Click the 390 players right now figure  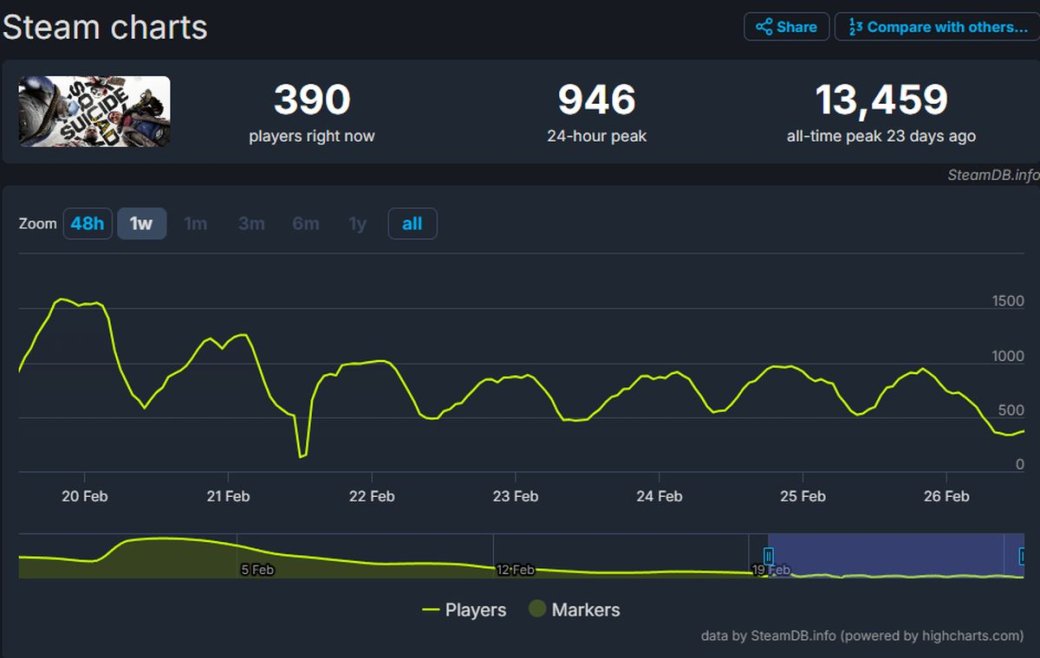312,100
